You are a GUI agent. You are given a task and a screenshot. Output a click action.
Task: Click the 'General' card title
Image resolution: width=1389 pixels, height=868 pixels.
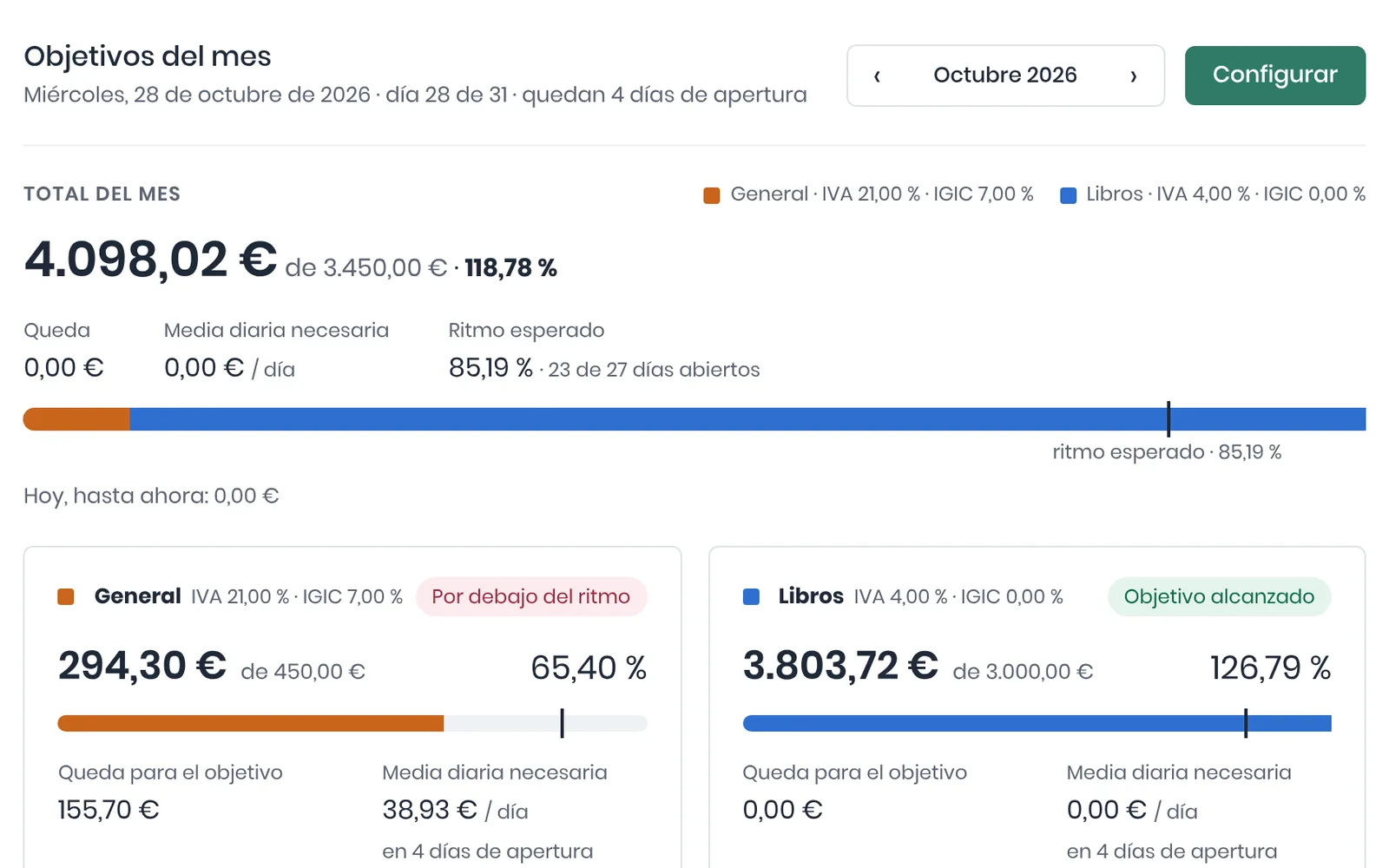coord(138,596)
